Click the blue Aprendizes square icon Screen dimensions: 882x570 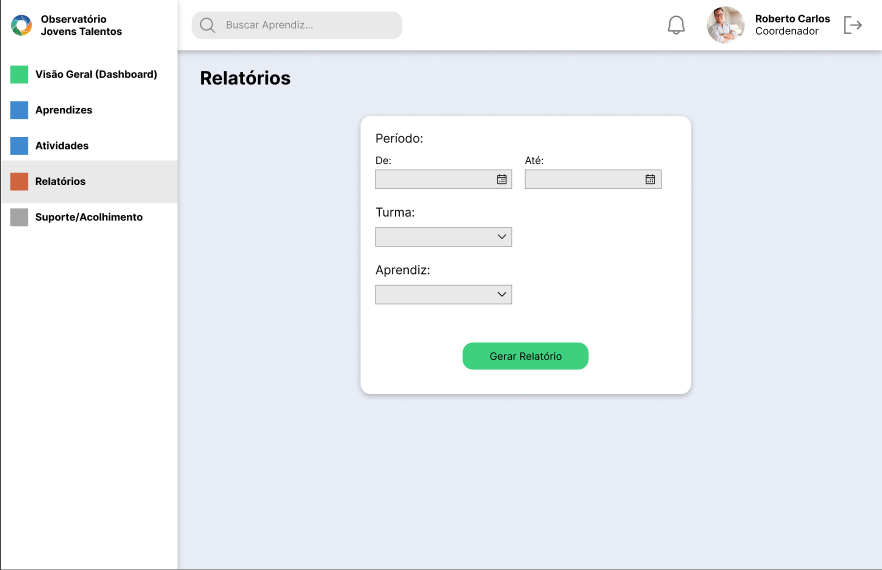[x=19, y=110]
